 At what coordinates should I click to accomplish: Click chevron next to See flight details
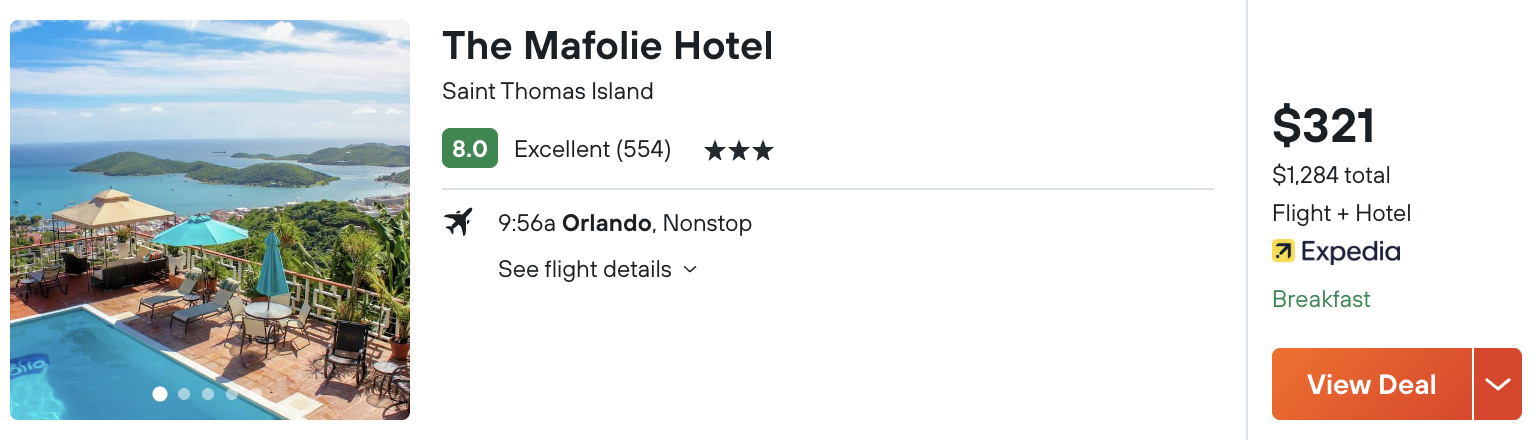pos(689,270)
